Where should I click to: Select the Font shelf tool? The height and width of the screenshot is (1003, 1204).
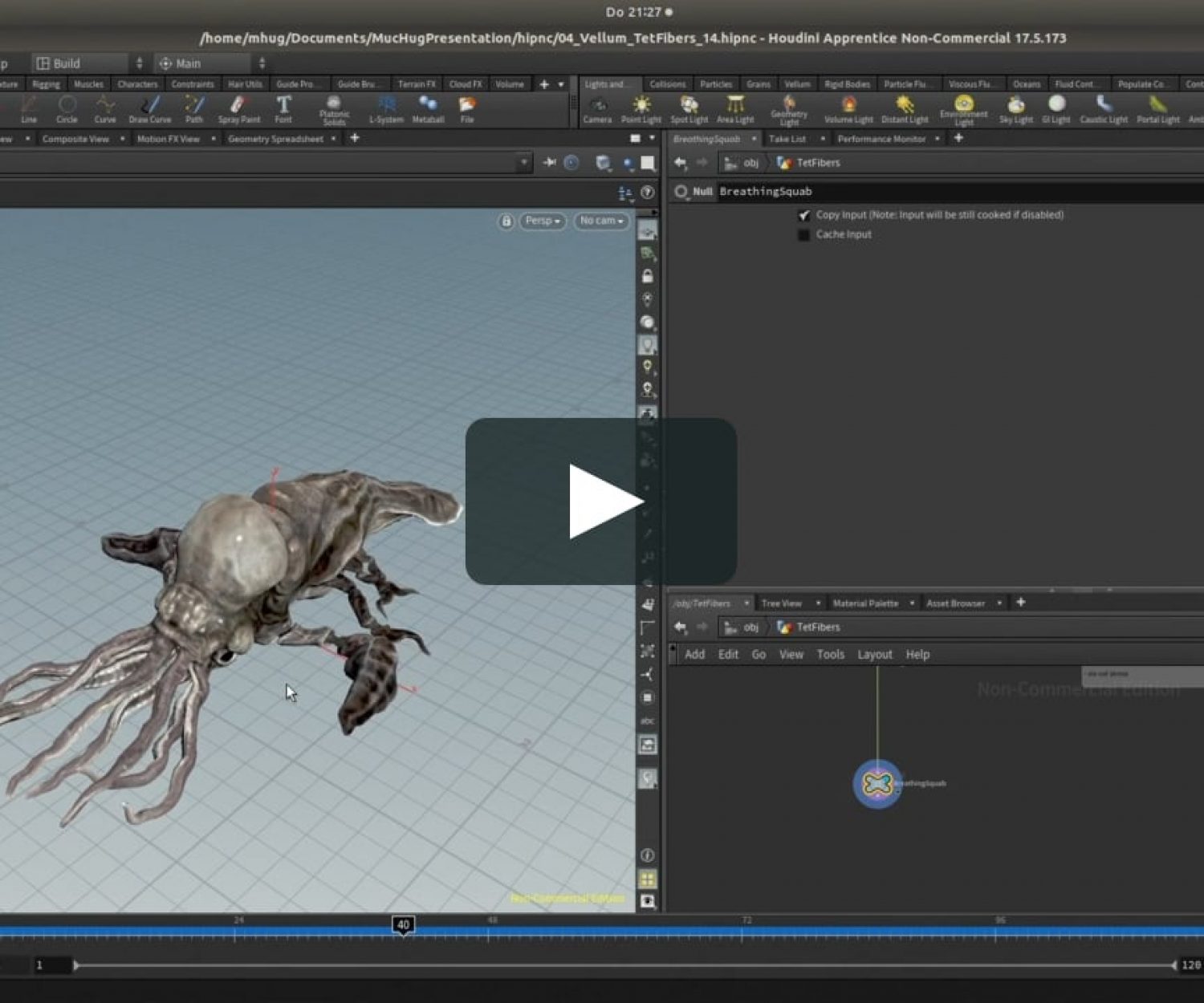coord(283,109)
